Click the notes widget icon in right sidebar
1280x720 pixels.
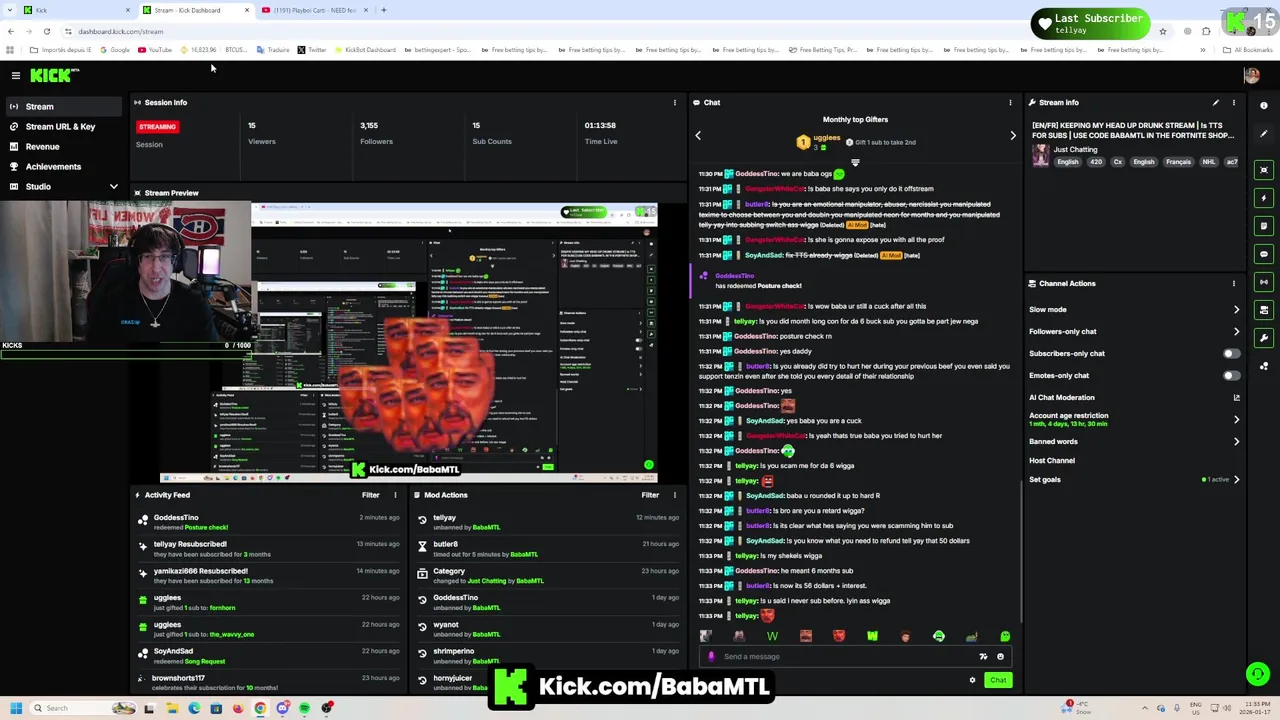tap(1264, 226)
